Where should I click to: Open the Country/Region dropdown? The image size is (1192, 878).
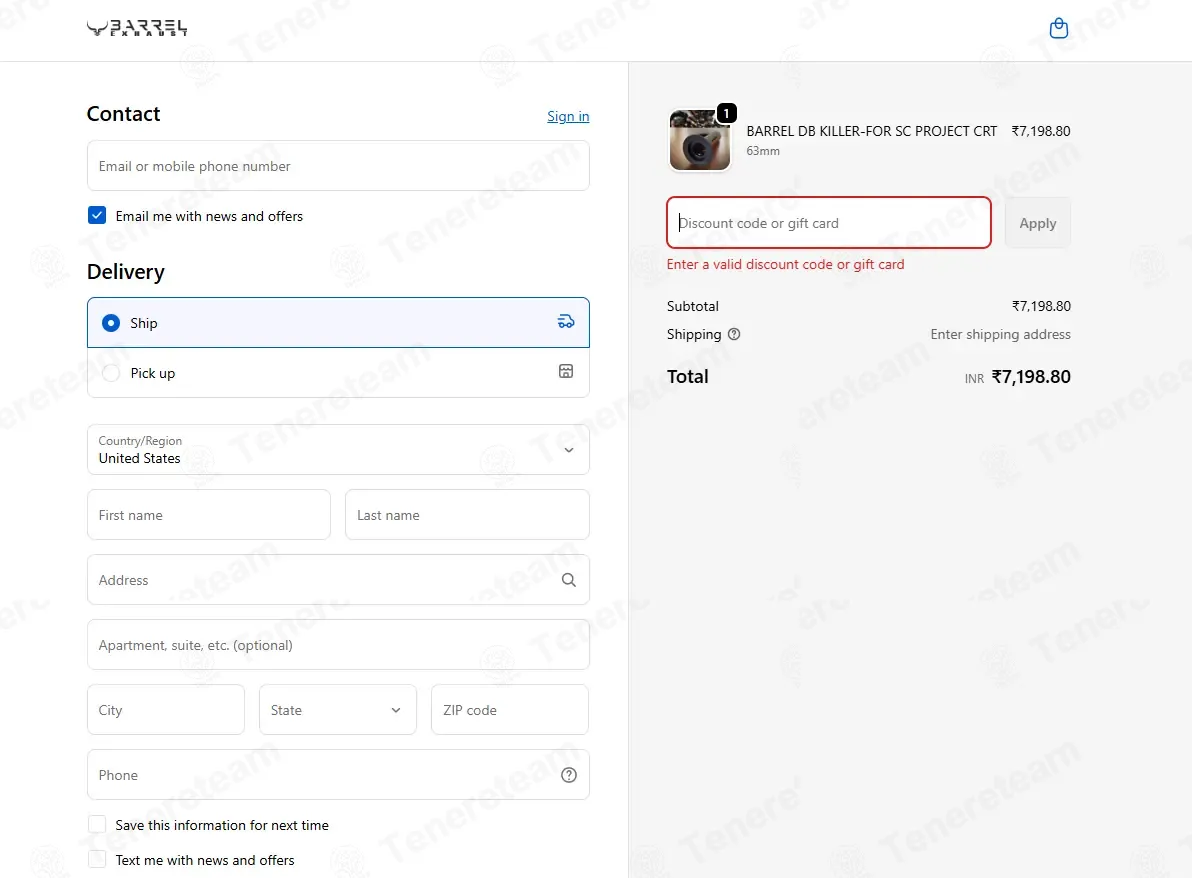[338, 450]
